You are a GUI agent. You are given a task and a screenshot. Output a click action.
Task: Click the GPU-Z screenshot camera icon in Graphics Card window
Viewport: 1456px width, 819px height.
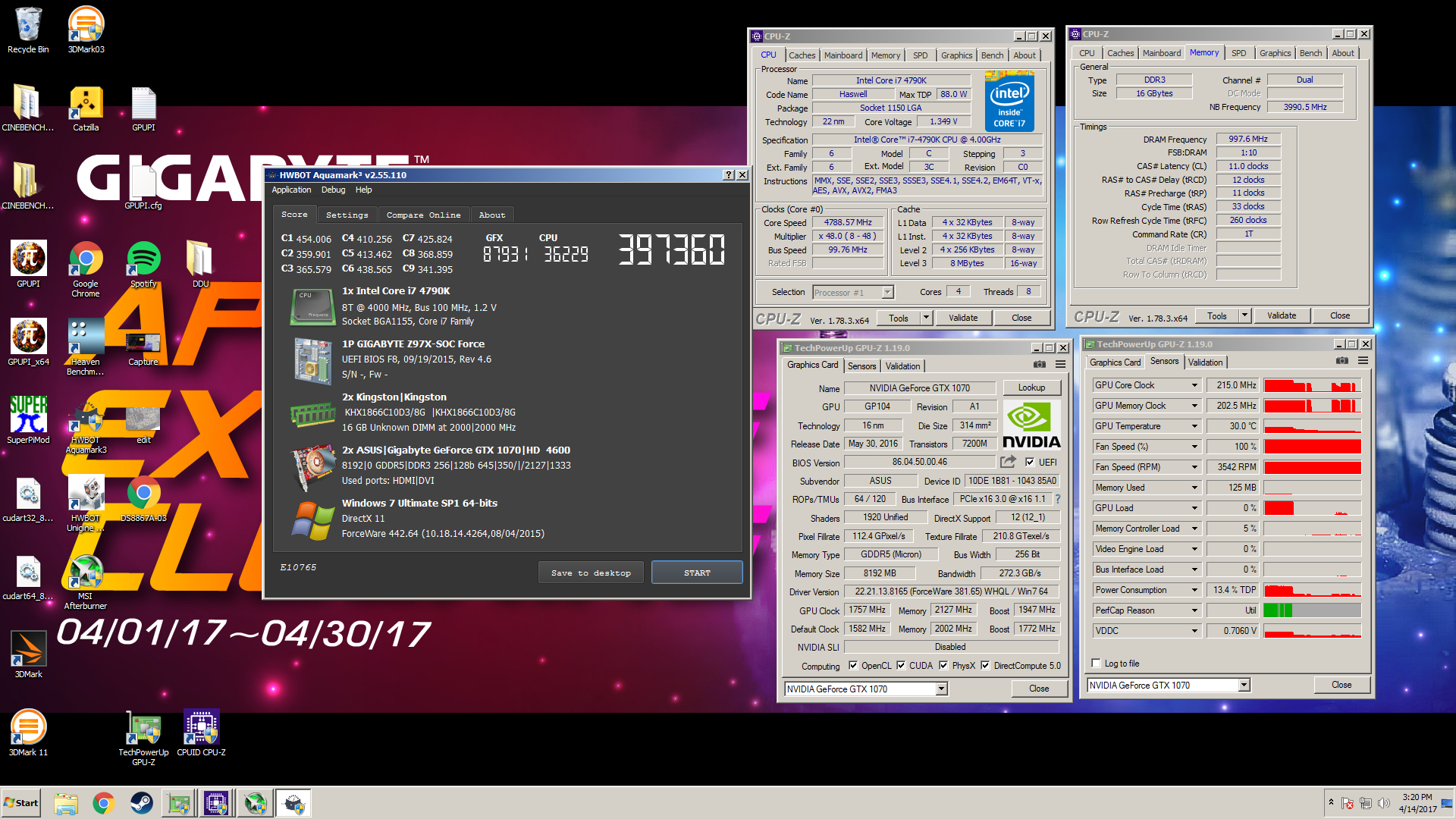point(1039,365)
